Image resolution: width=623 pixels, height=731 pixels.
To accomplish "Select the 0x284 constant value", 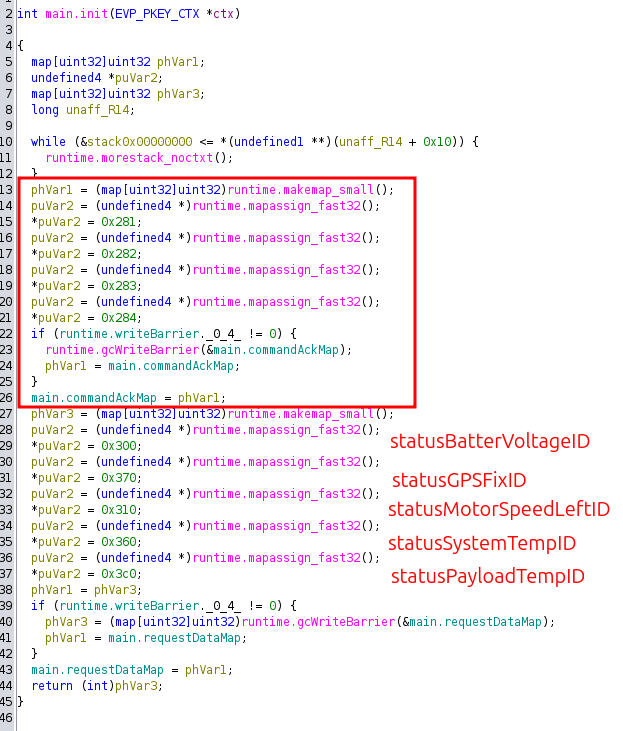I will 123,318.
